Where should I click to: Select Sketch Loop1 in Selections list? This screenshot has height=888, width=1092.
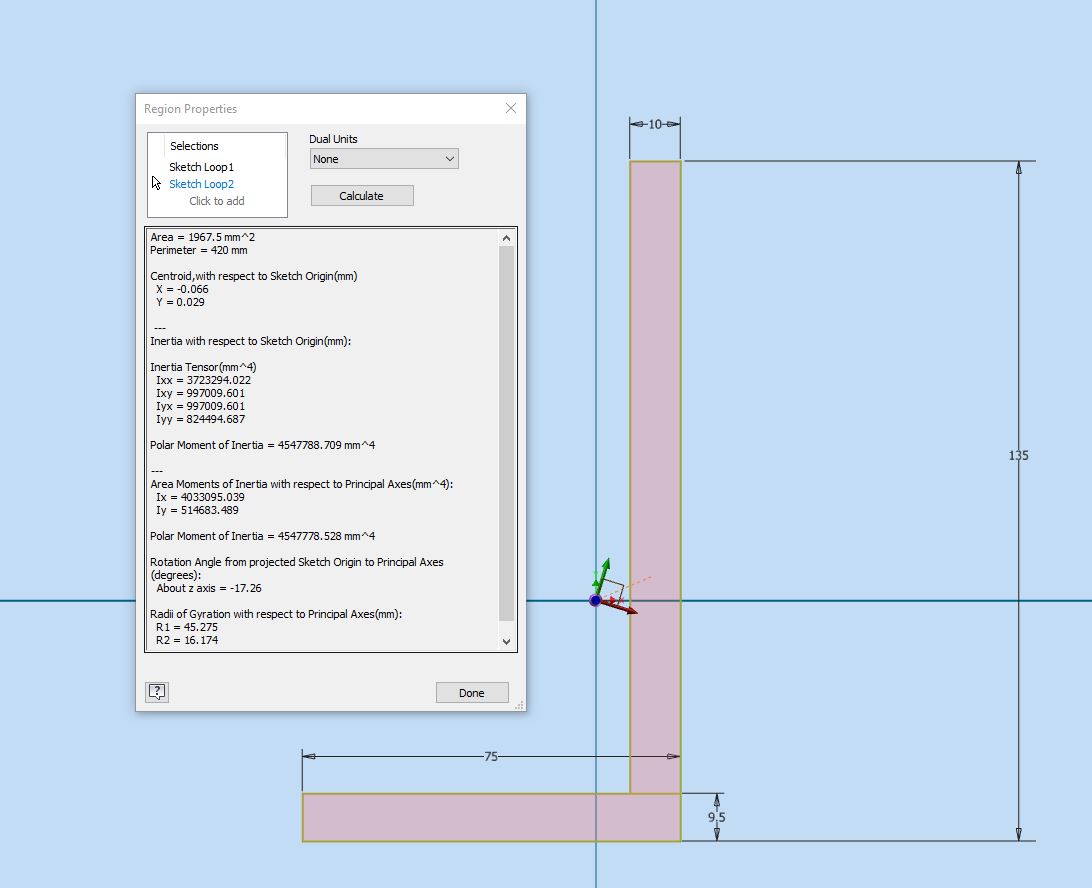[x=201, y=166]
